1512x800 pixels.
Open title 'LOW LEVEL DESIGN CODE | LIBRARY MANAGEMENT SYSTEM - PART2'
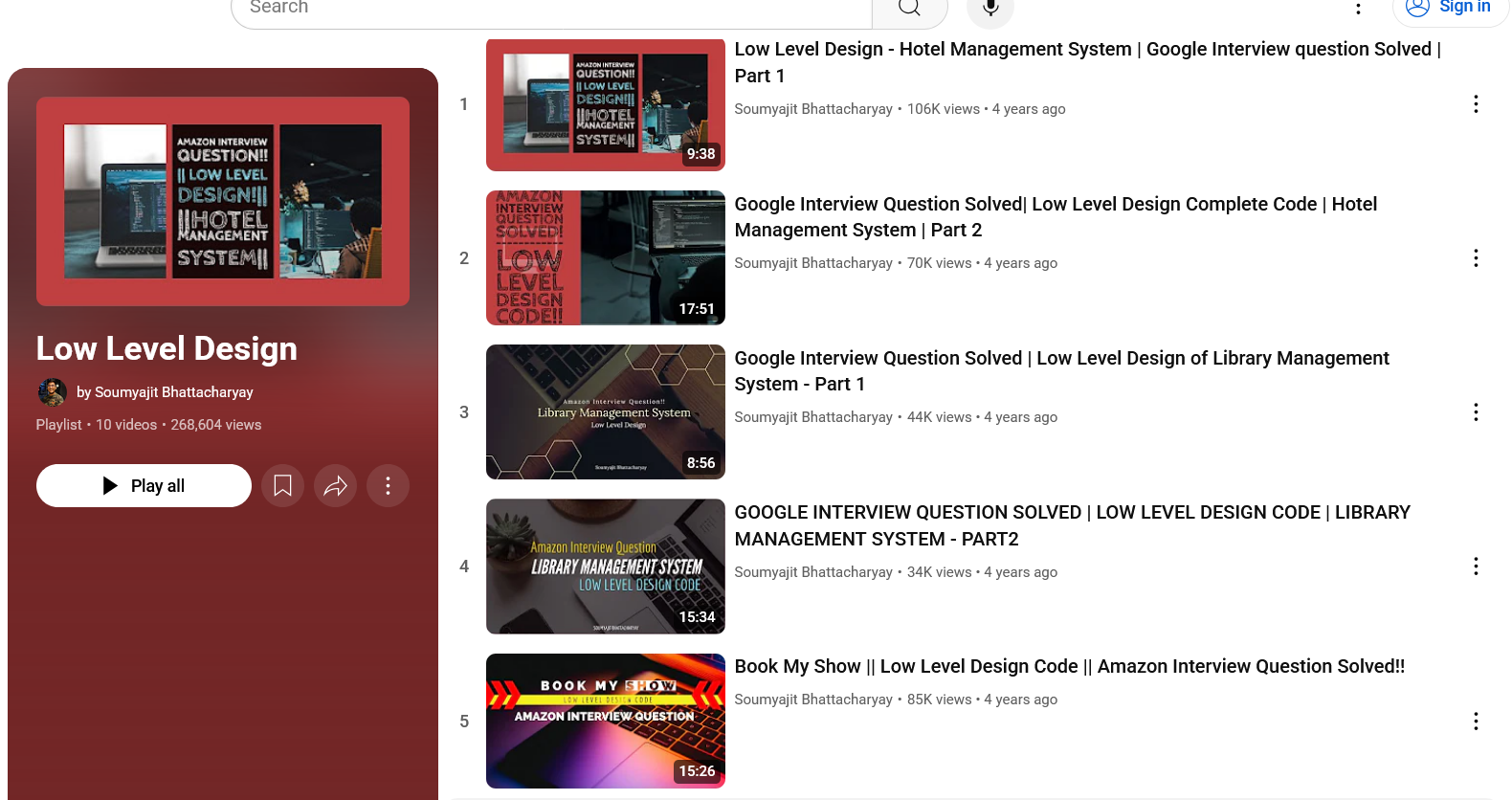(1073, 525)
